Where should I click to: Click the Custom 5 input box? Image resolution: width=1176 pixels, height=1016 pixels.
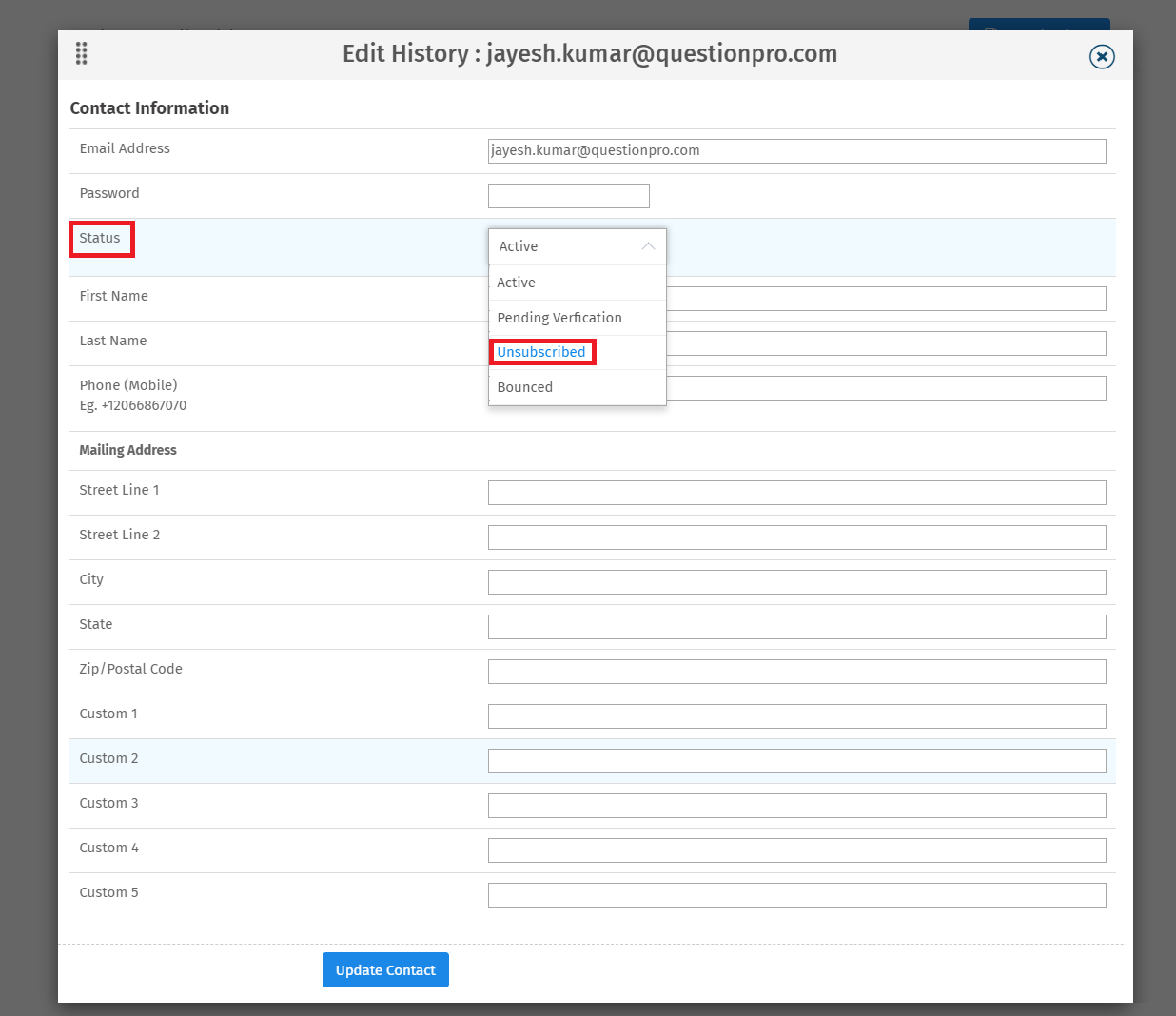796,894
